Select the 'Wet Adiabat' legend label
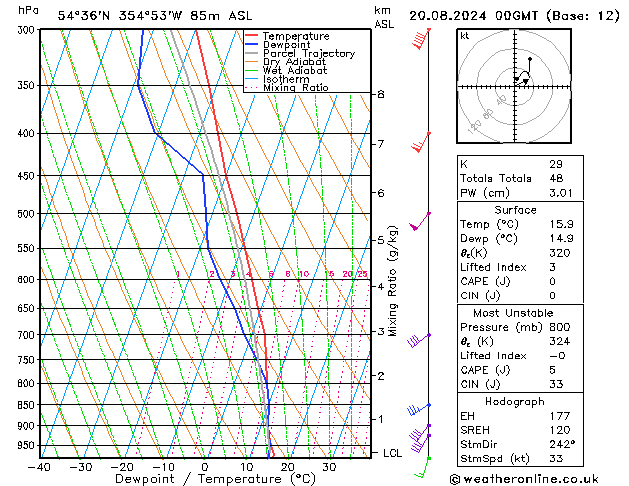This screenshot has width=629, height=486. click(295, 70)
